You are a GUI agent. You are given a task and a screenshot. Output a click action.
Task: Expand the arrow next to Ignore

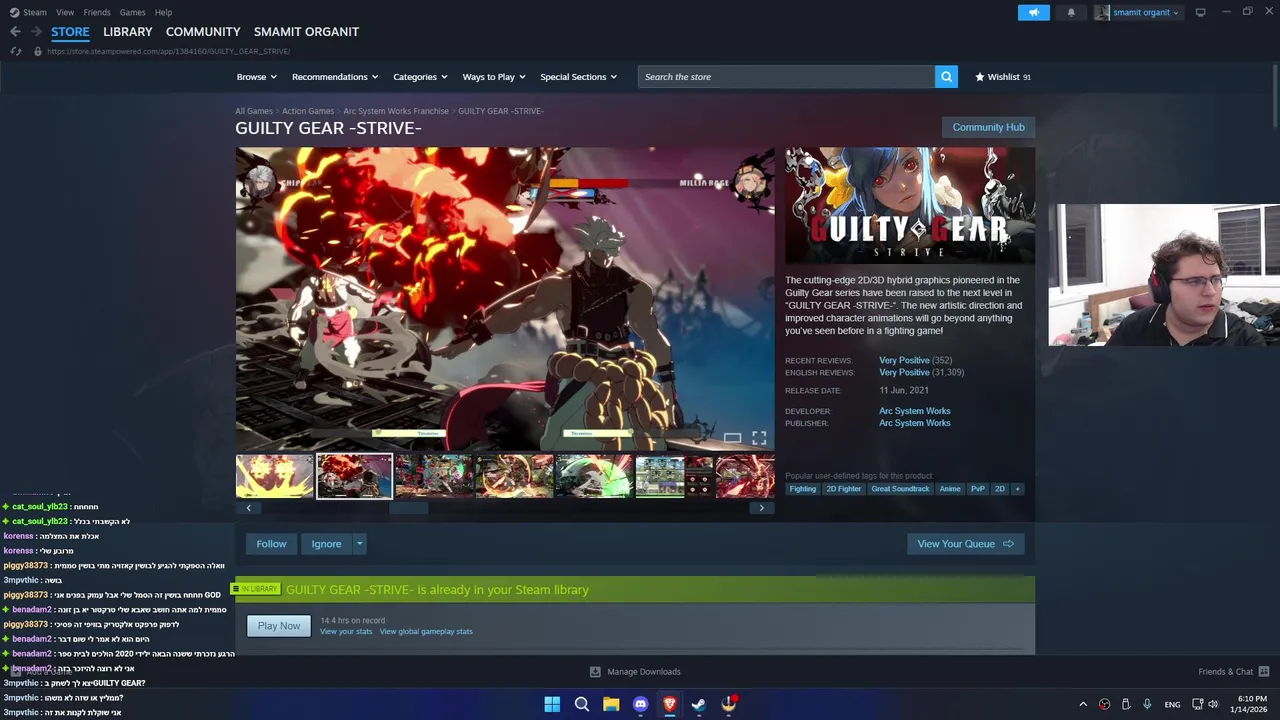pos(359,544)
